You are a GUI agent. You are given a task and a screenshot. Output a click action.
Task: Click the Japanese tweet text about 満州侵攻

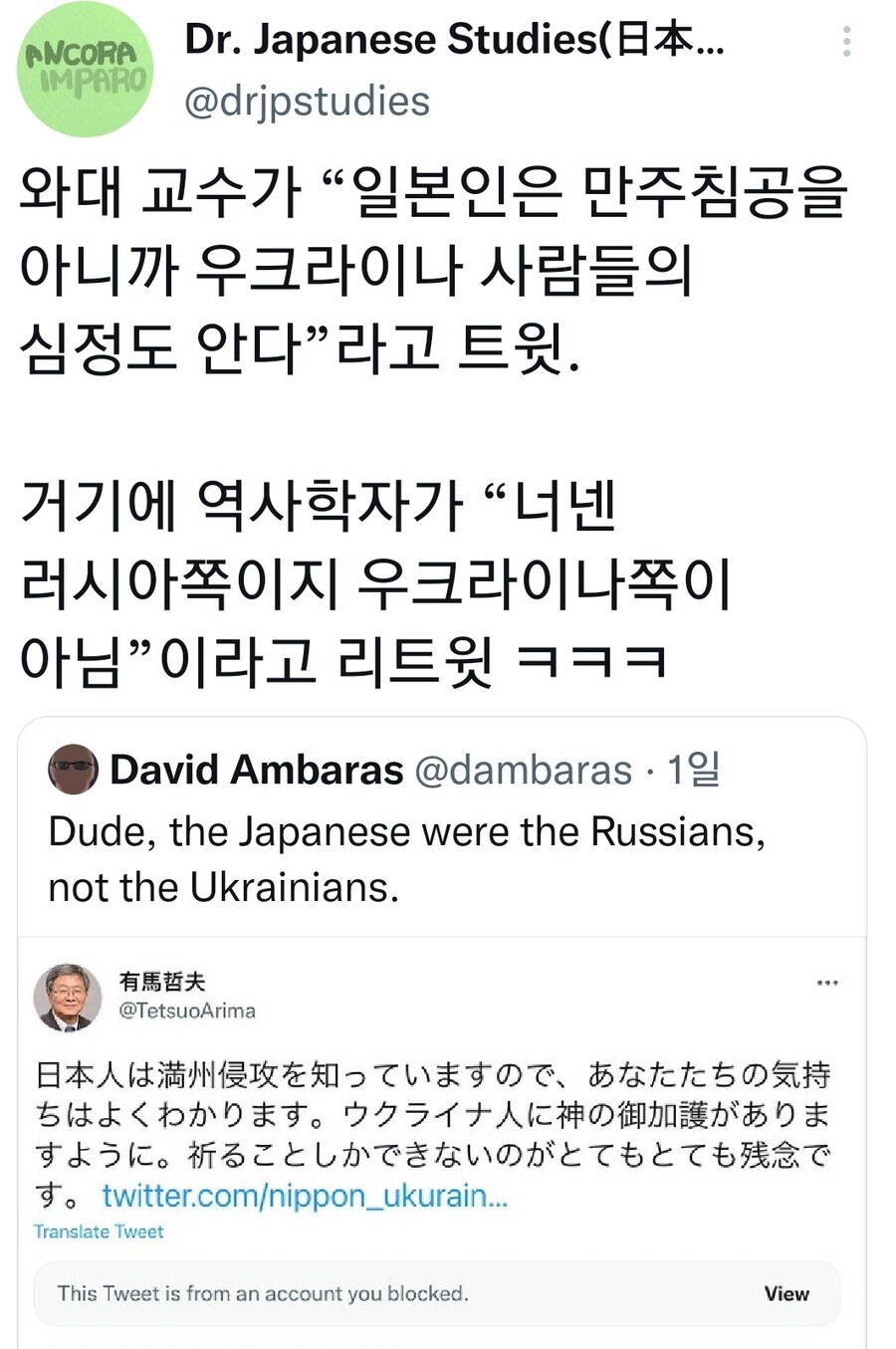click(432, 1115)
